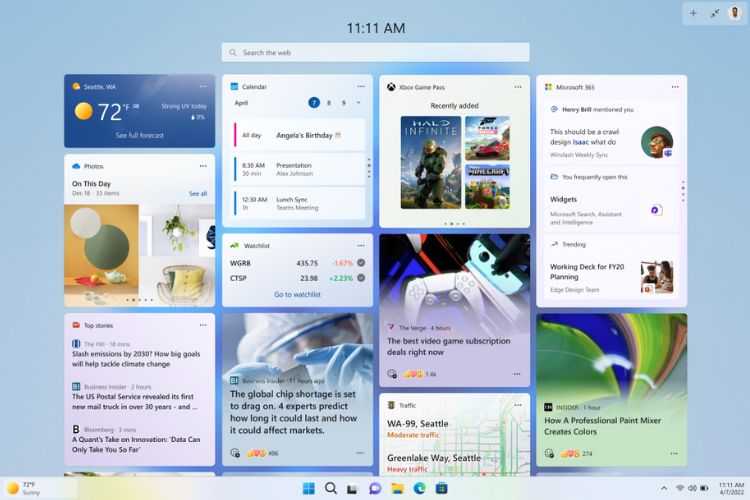Show hidden icons tray chevron

(664, 488)
